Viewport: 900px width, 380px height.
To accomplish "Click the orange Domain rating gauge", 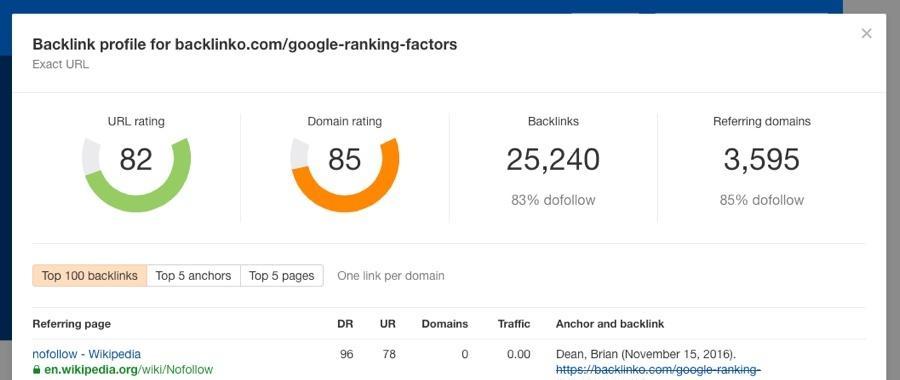I will (344, 174).
